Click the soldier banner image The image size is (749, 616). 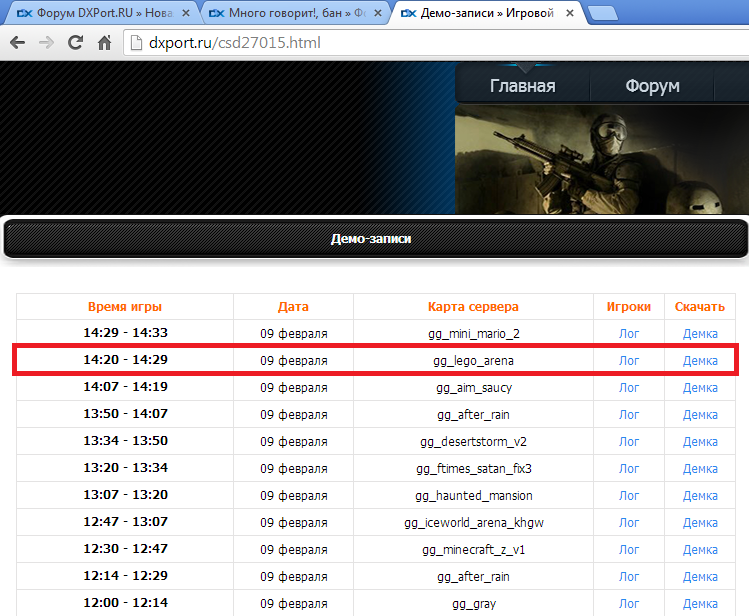coord(600,160)
